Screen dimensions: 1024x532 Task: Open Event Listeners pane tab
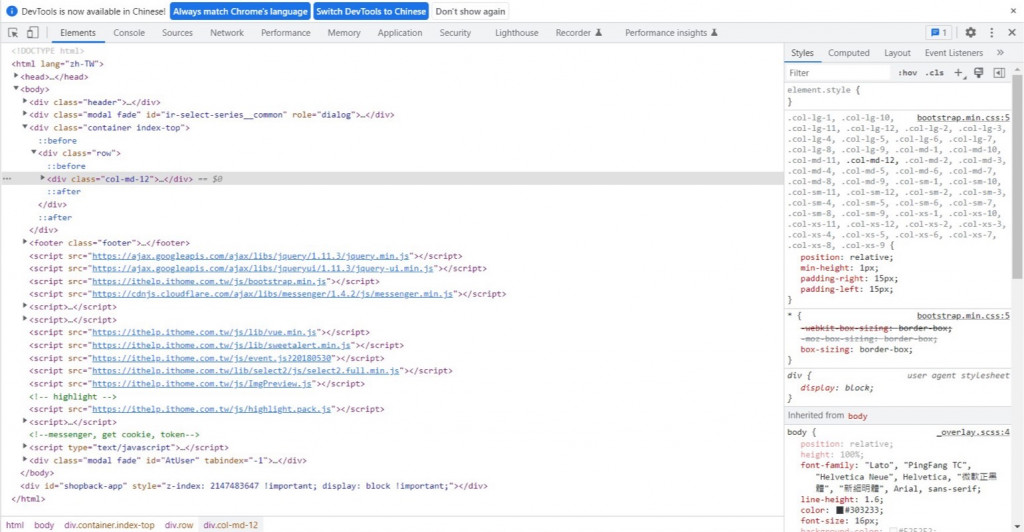(953, 53)
